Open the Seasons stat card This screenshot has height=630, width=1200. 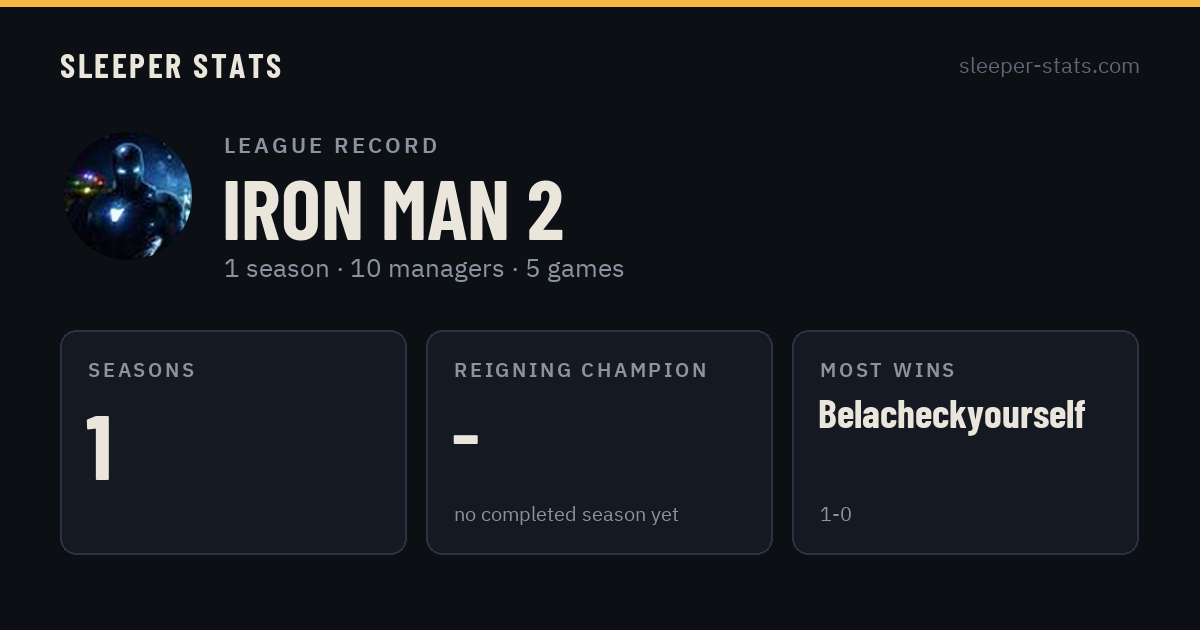pos(233,442)
